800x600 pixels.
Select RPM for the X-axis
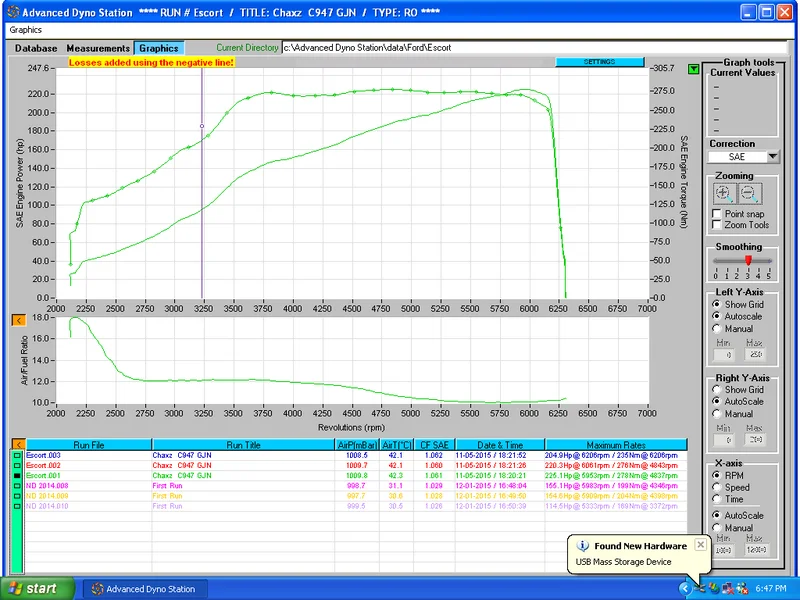[717, 475]
